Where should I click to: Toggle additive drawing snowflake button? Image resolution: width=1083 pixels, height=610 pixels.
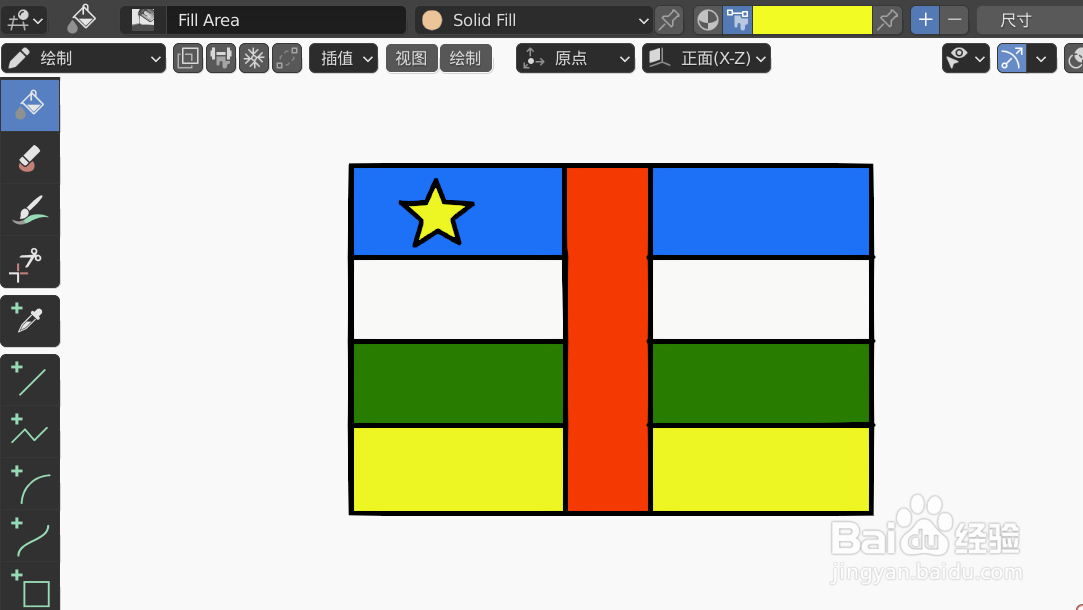tap(254, 58)
